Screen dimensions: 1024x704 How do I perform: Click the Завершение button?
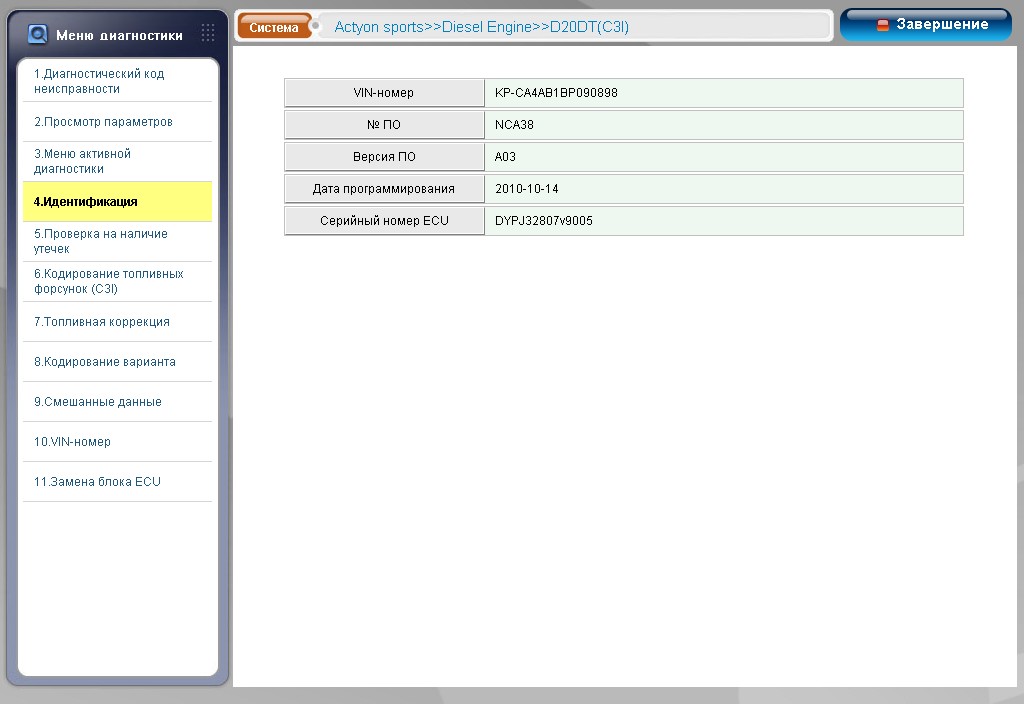click(x=925, y=25)
